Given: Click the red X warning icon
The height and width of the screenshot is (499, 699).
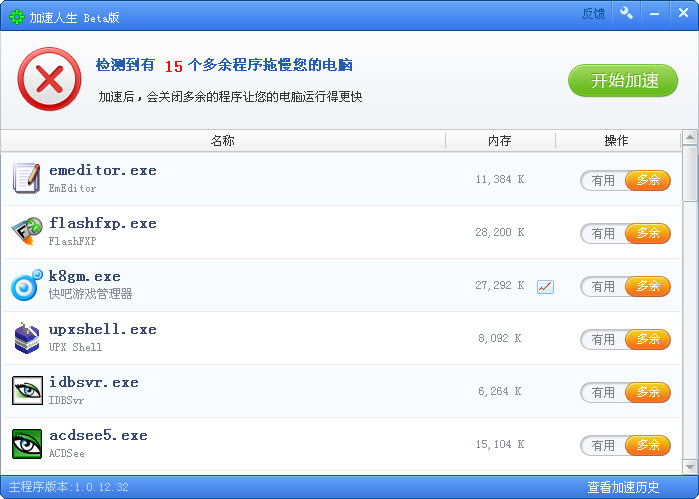Looking at the screenshot, I should tap(49, 79).
